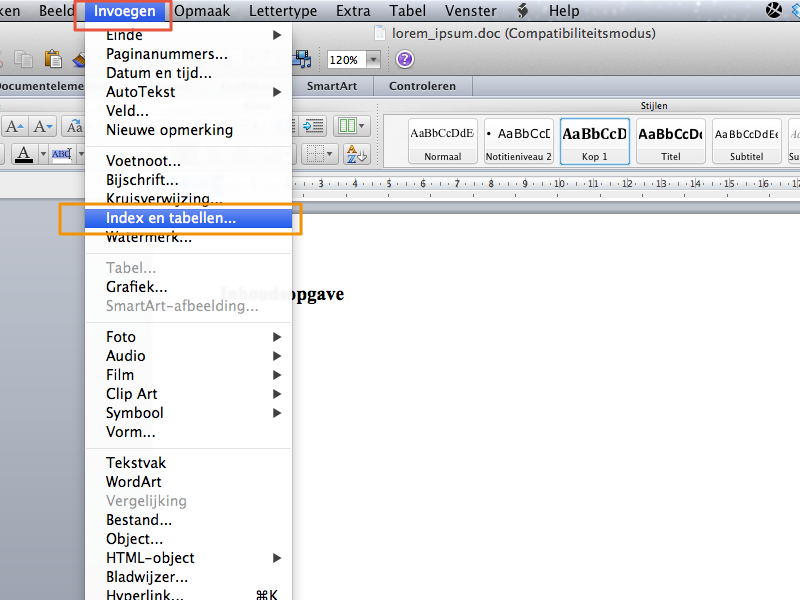Select Vorm... menu item
800x600 pixels.
[188, 432]
